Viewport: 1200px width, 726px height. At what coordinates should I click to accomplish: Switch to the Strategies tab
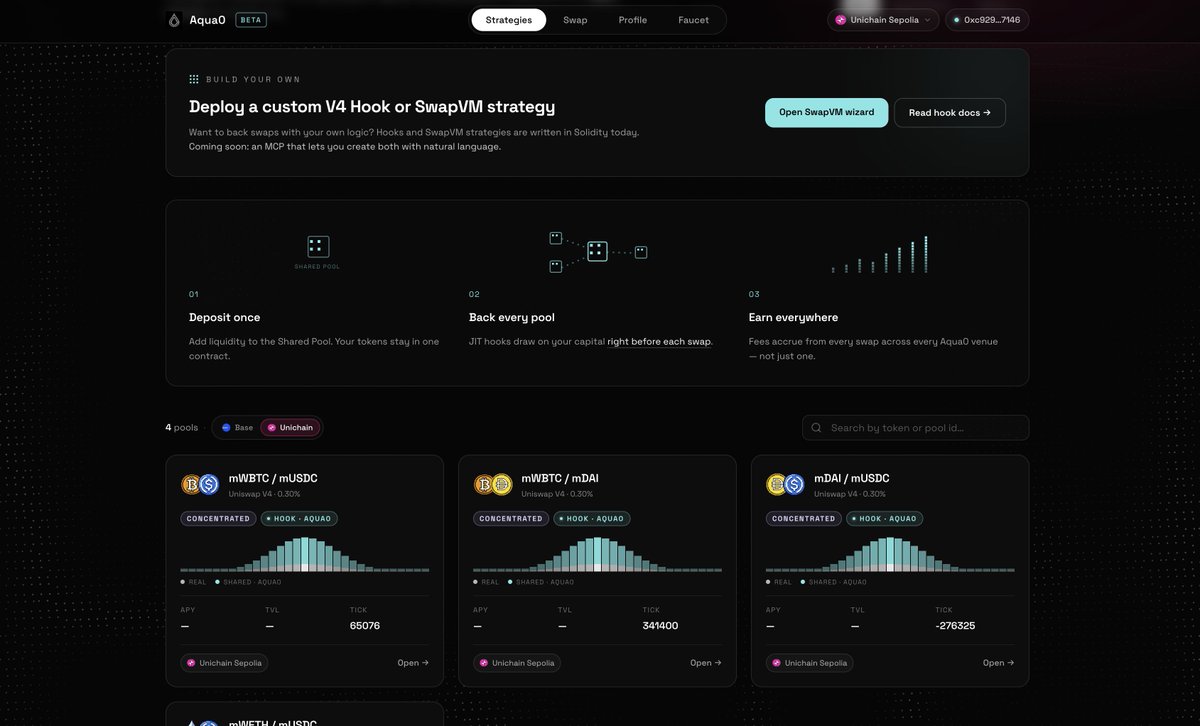(x=509, y=20)
